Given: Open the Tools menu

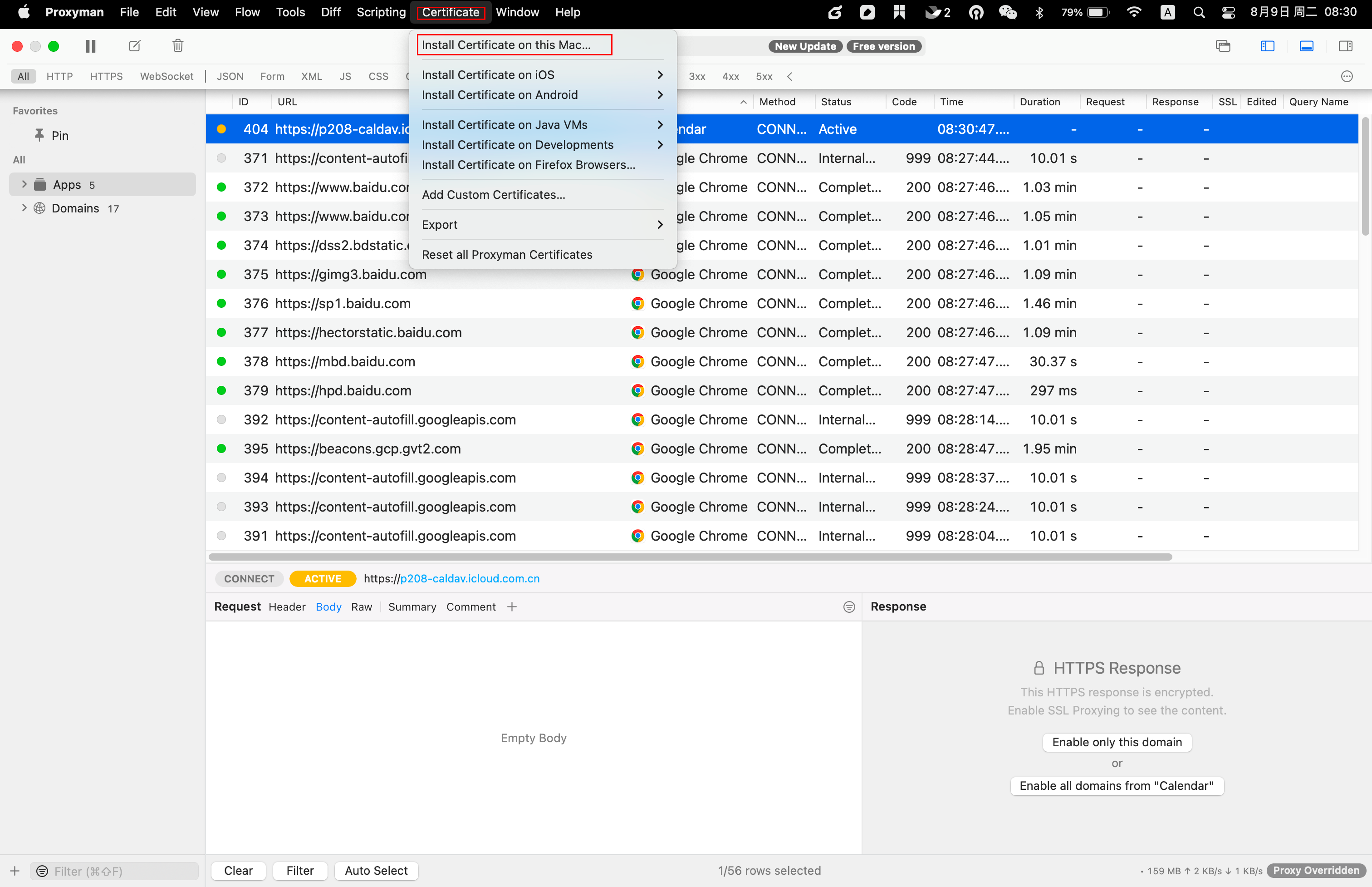Looking at the screenshot, I should pos(290,12).
